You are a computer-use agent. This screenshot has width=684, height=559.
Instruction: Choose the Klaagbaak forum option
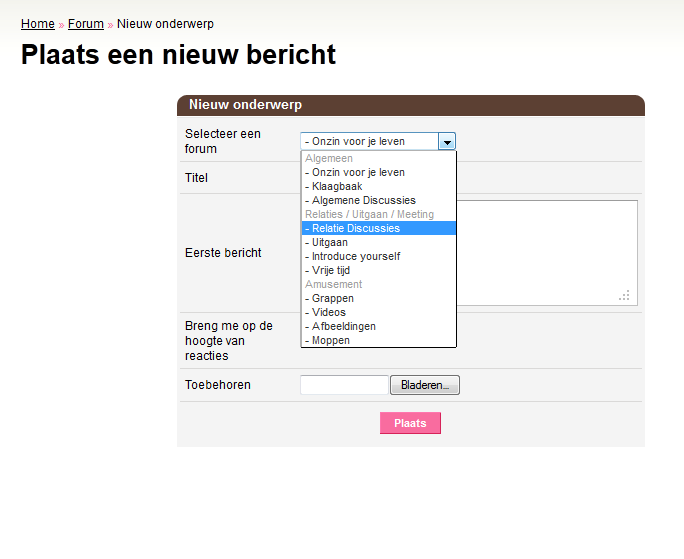[379, 186]
